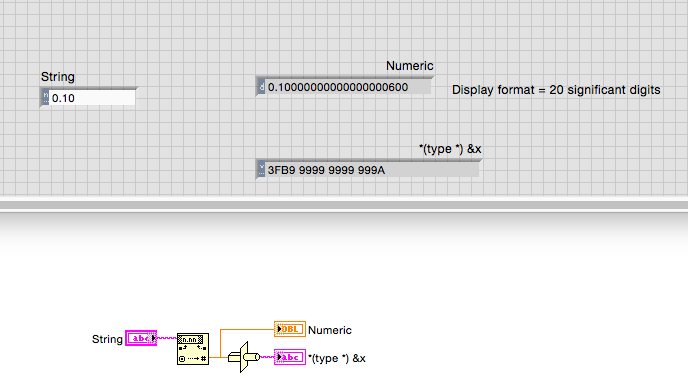This screenshot has width=688, height=381.
Task: Click the pink *(type *) &x indicator terminal
Action: point(290,357)
